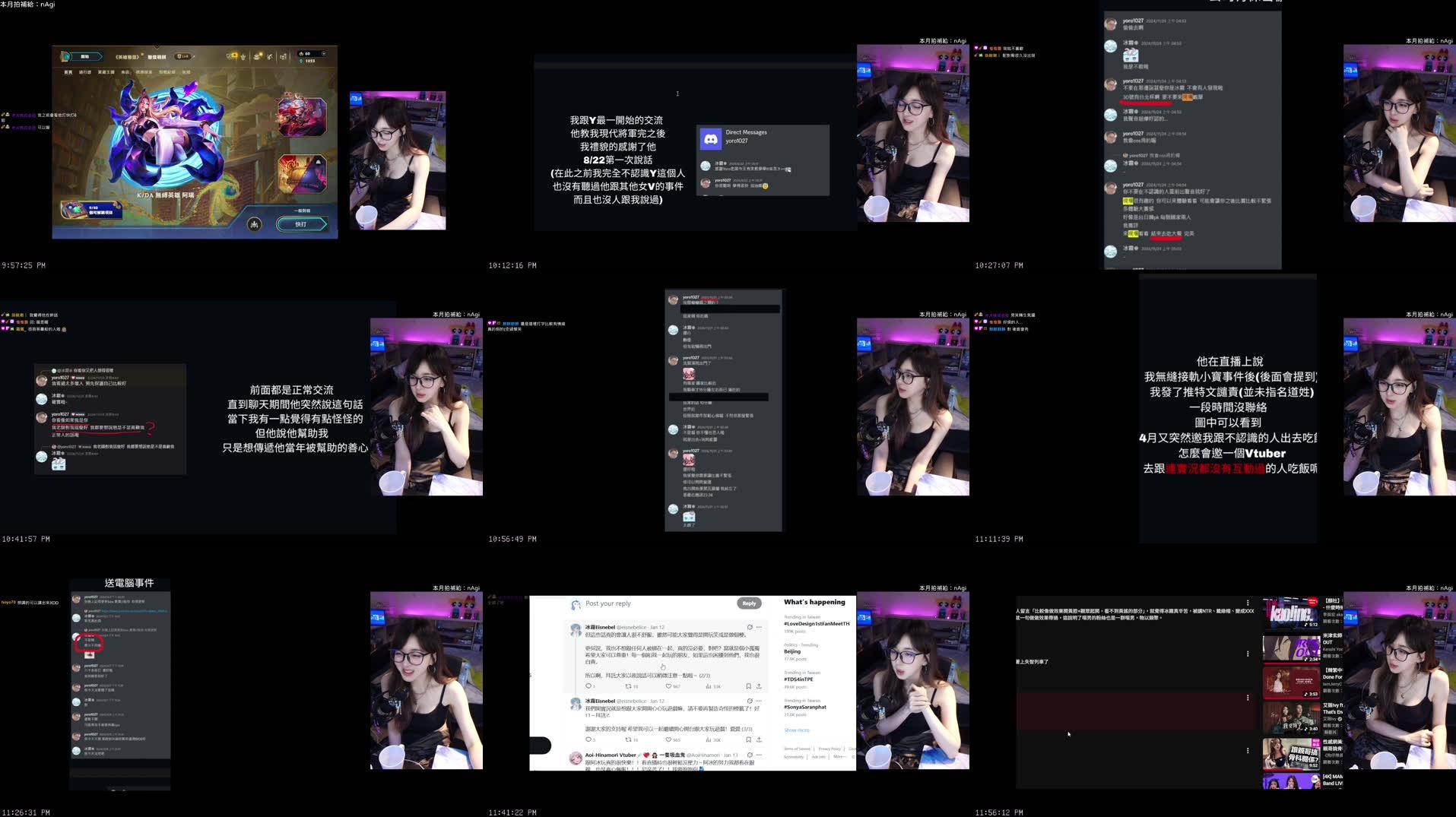Expand the 一般對戰 game mode selector
The width and height of the screenshot is (1456, 817).
point(301,211)
